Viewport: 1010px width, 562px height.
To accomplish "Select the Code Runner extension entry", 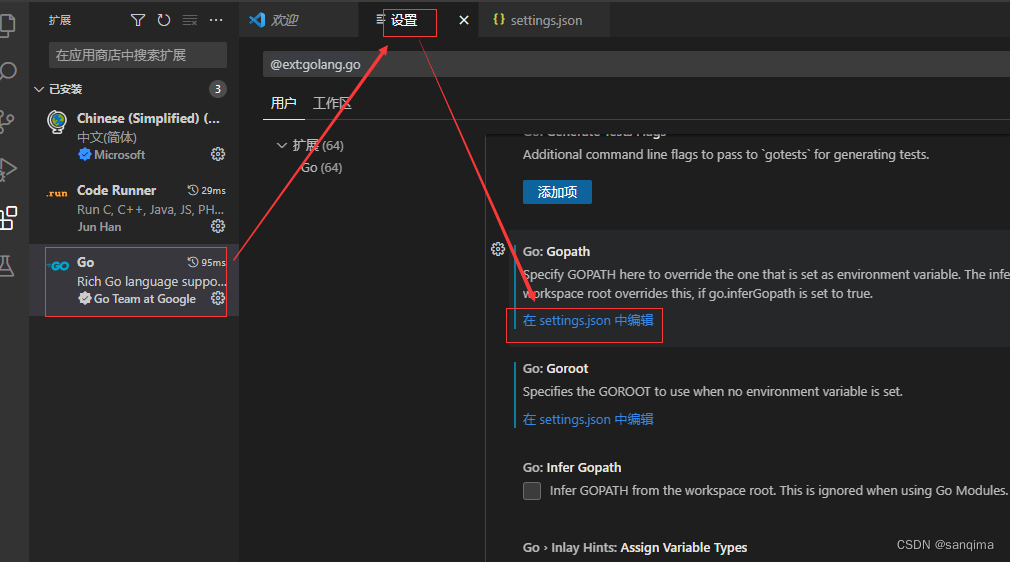I will point(136,209).
